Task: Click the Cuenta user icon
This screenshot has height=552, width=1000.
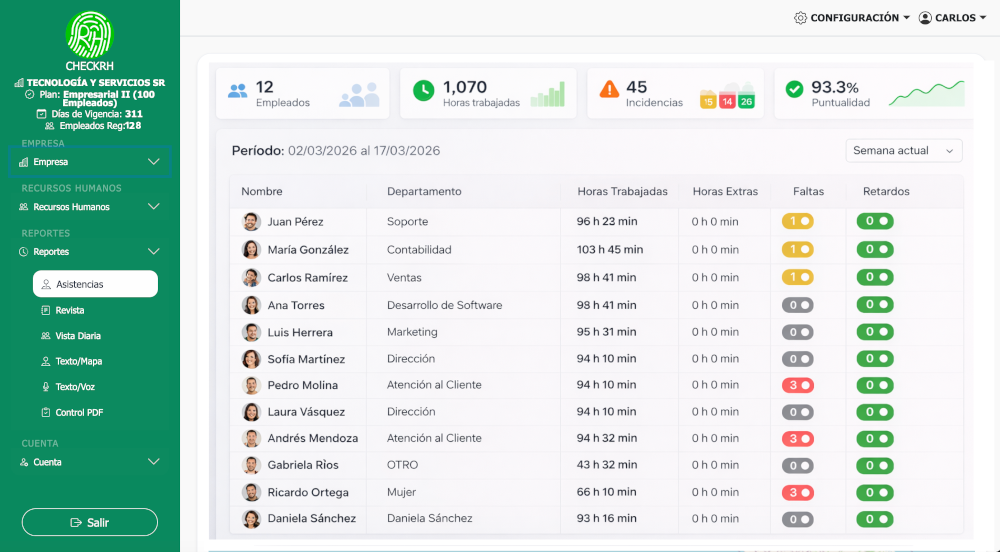Action: point(24,462)
